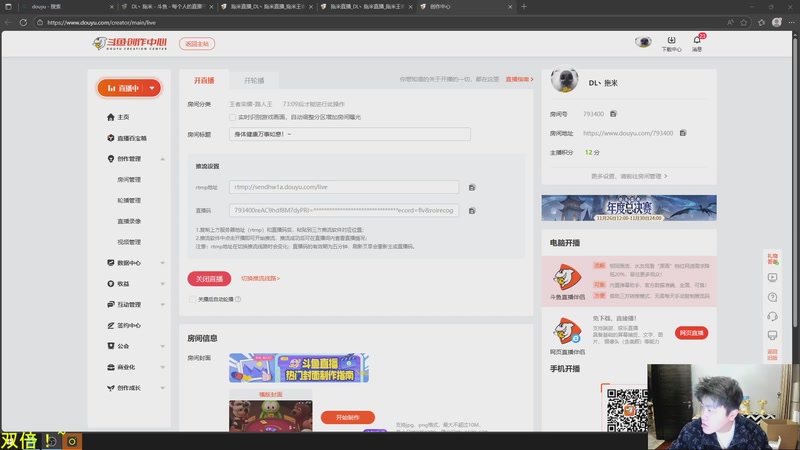800x450 pixels.
Task: Click the 收益 sidebar icon
Action: tap(111, 284)
